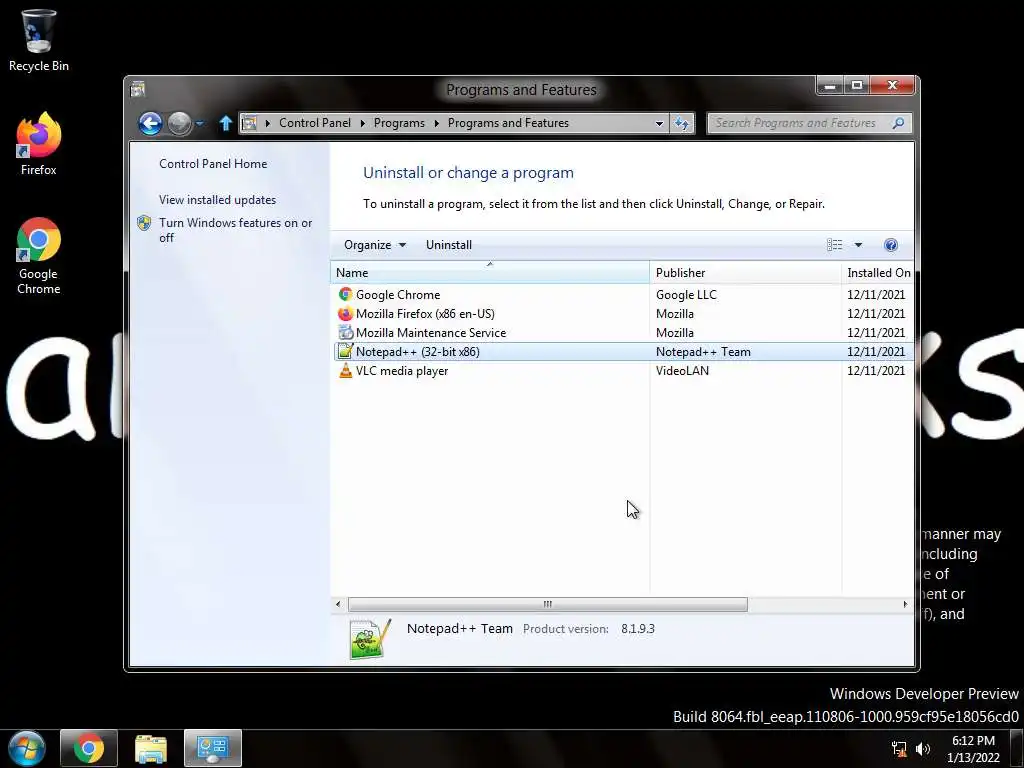This screenshot has height=768, width=1024.
Task: Click the horizontal scrollbar right arrow
Action: tap(905, 604)
